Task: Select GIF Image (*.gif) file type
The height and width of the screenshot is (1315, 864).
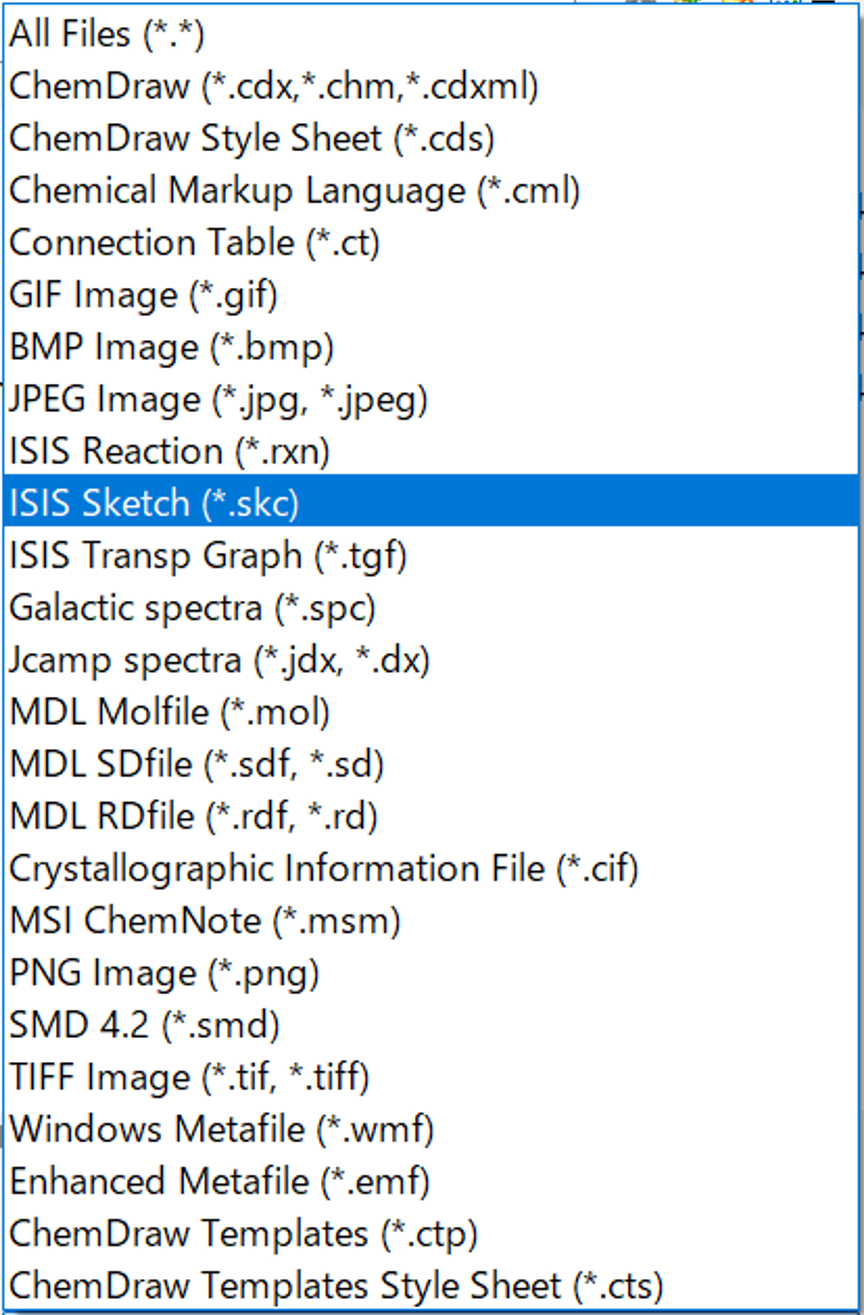Action: coord(144,295)
